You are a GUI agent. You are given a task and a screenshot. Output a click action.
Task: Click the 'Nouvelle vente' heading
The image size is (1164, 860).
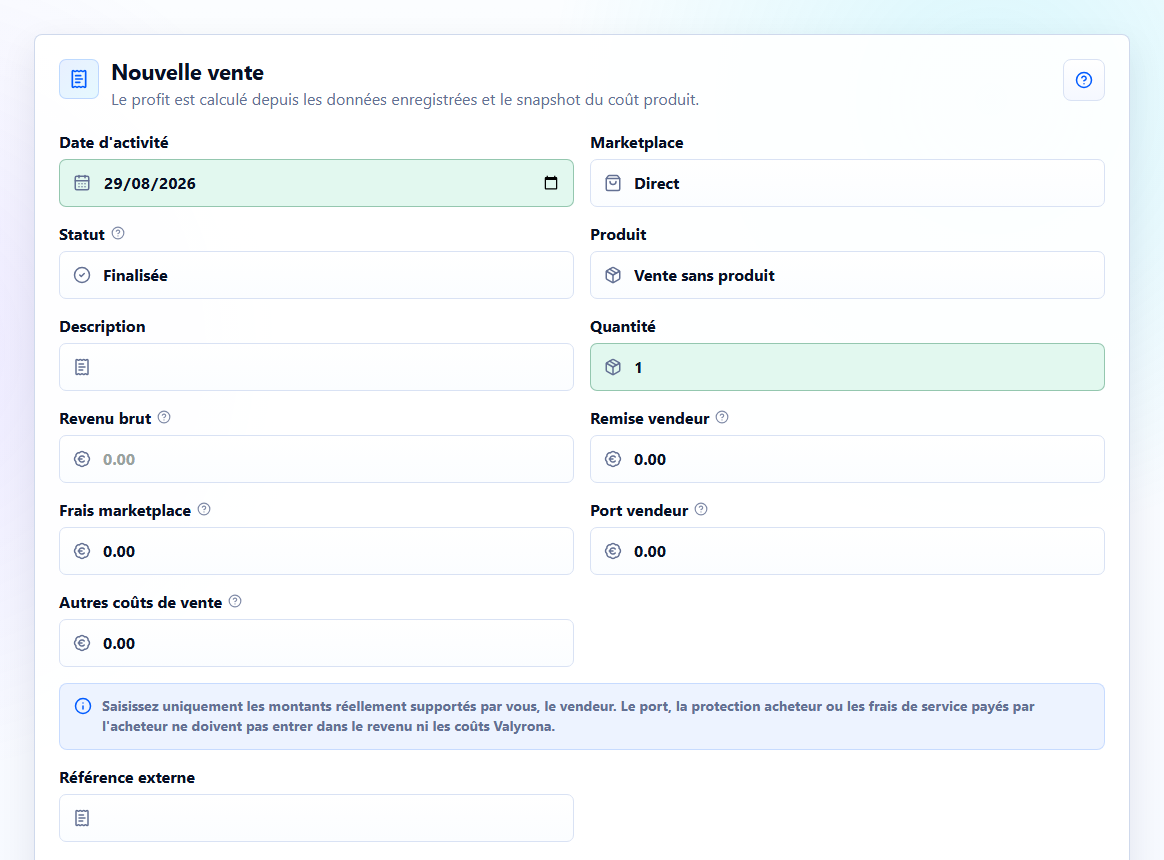pos(188,73)
